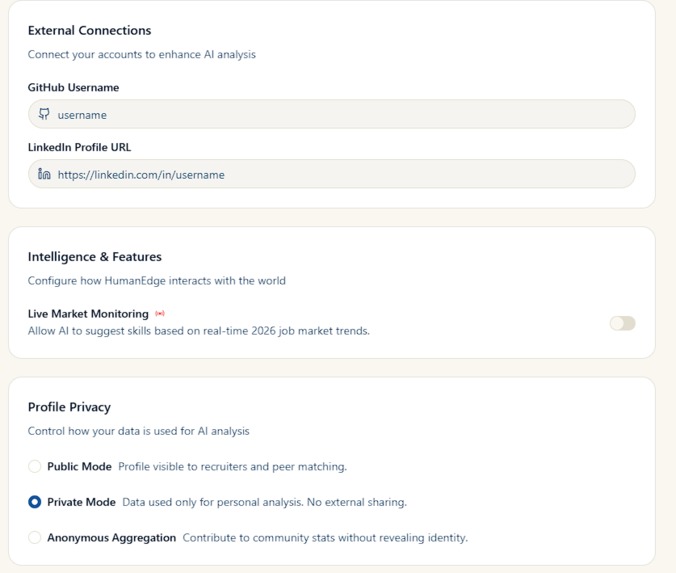Click the Profile Privacy heading
The width and height of the screenshot is (676, 573).
click(x=69, y=407)
